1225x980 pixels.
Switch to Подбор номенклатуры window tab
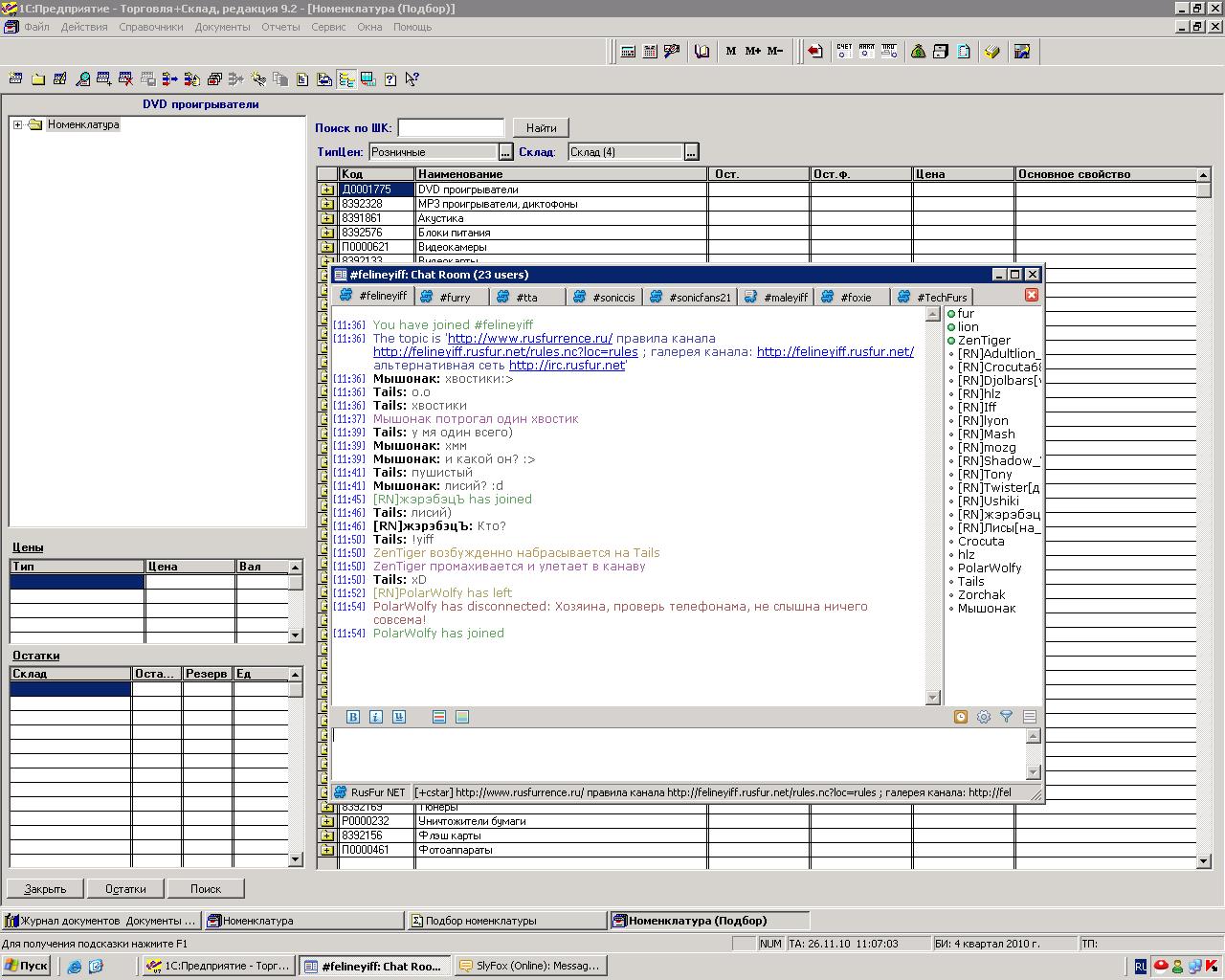point(507,921)
